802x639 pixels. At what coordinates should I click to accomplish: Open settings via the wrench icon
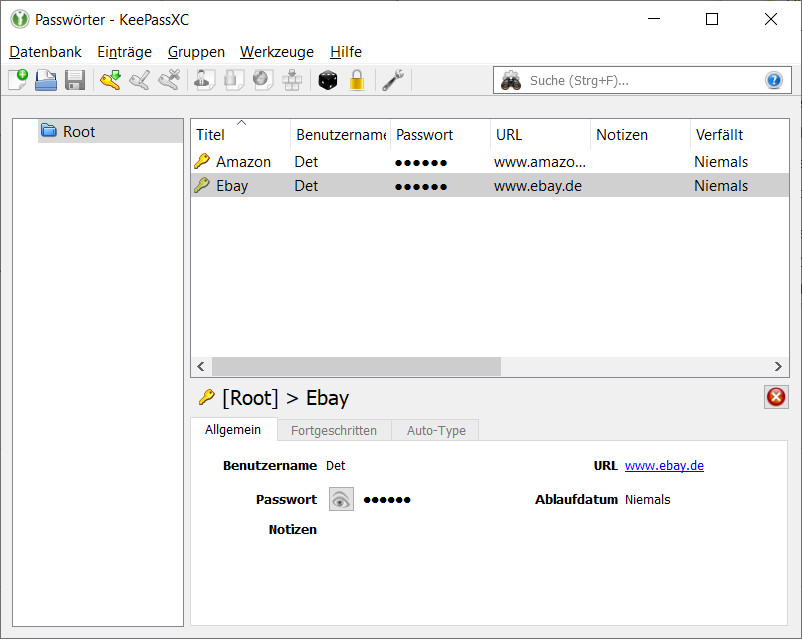(392, 81)
